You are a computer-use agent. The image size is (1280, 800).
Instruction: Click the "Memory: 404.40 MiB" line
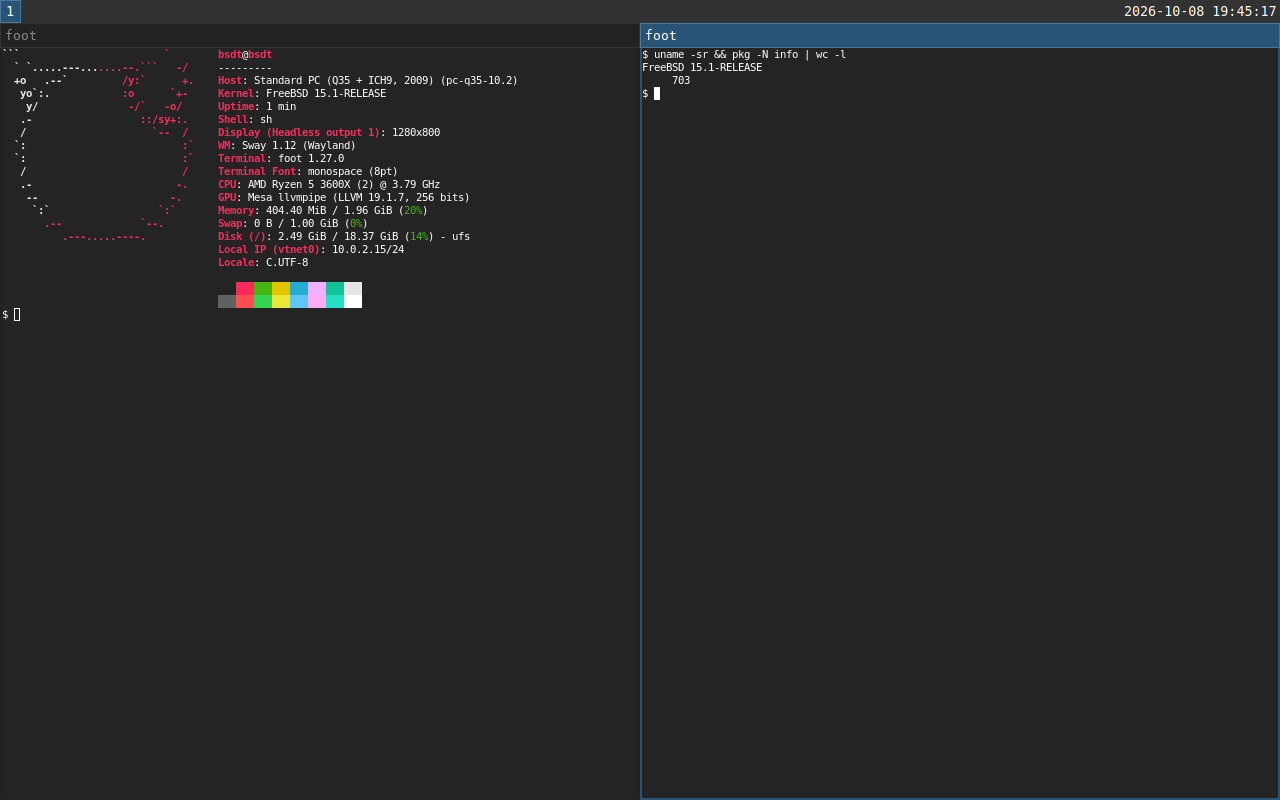[x=323, y=211]
